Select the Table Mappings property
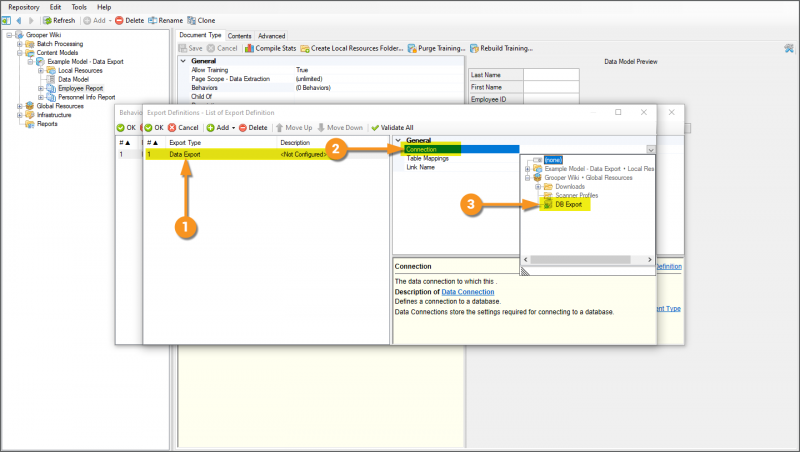The width and height of the screenshot is (800, 452). click(x=428, y=158)
